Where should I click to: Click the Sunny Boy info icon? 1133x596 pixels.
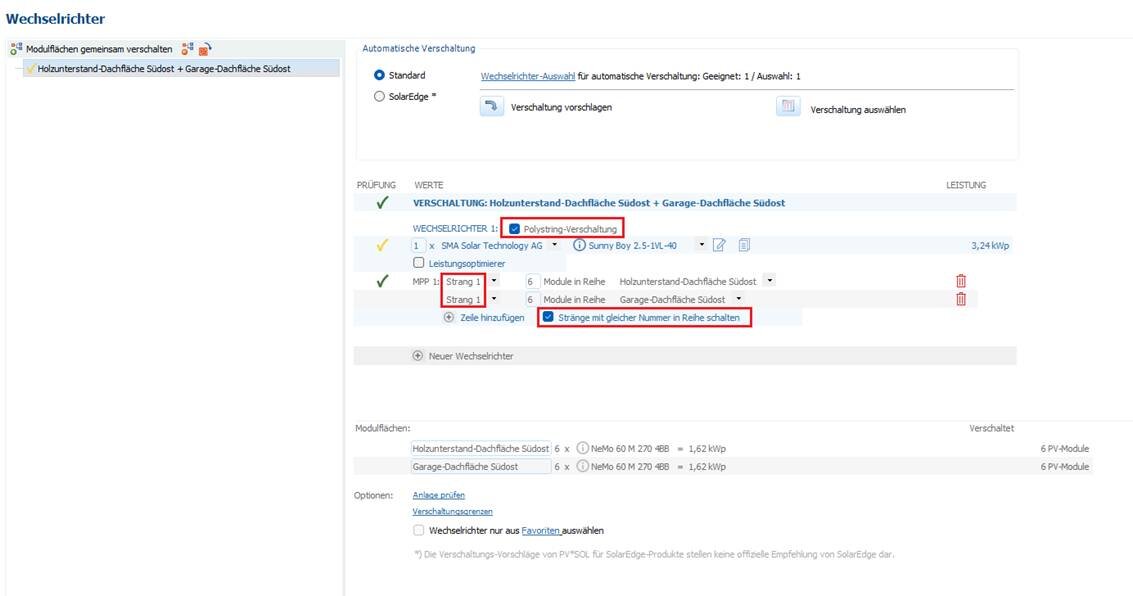pos(579,245)
